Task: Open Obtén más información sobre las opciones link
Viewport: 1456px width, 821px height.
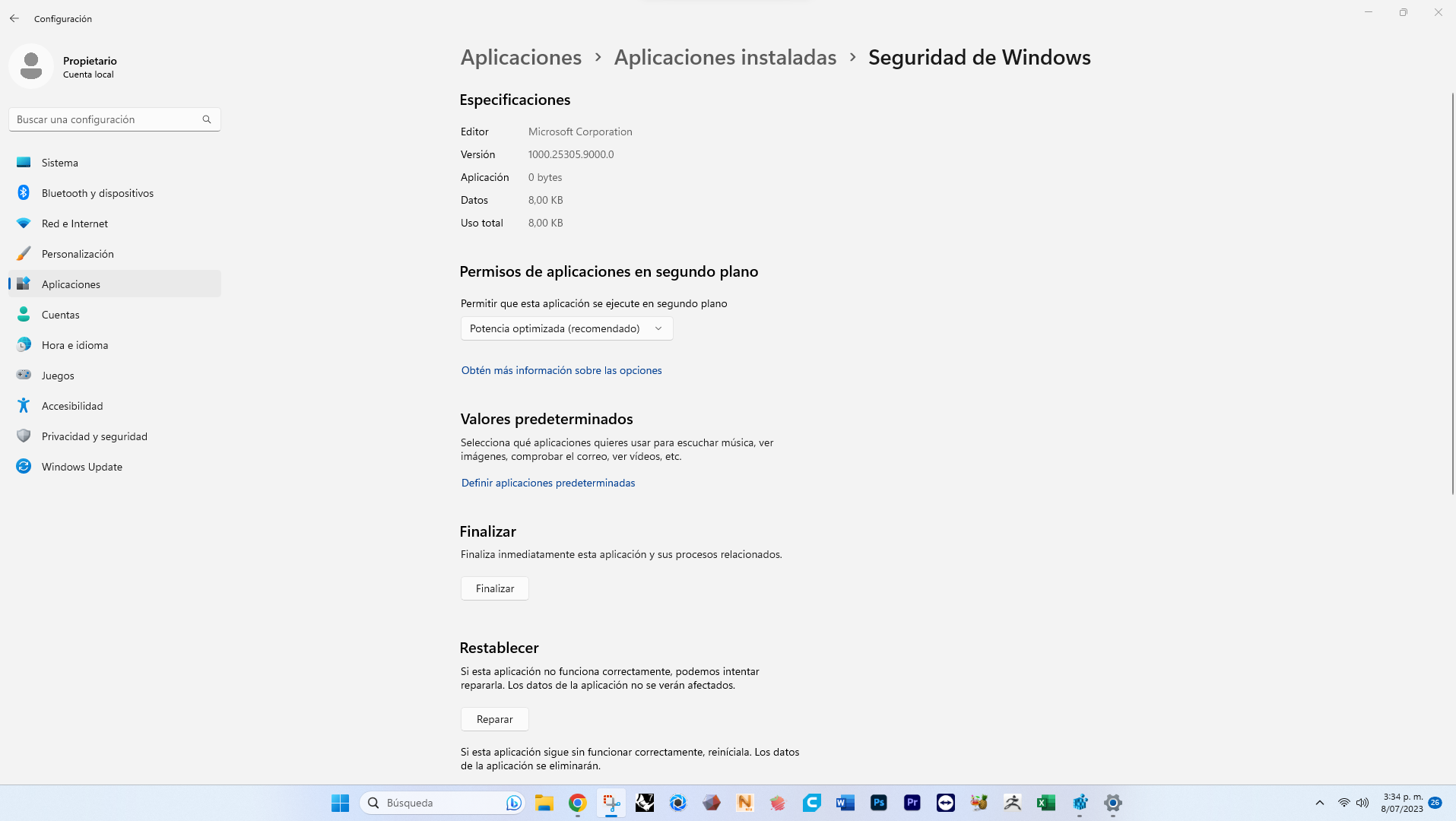Action: point(562,370)
